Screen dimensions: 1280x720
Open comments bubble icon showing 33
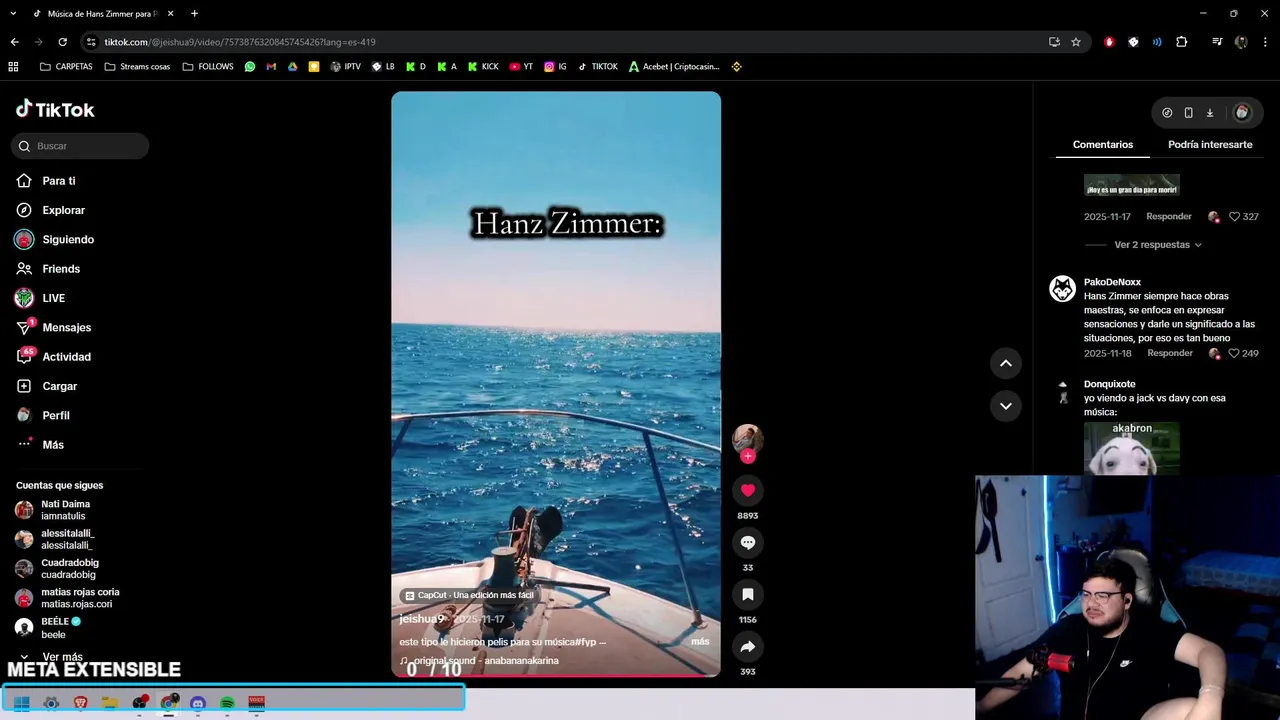point(747,542)
